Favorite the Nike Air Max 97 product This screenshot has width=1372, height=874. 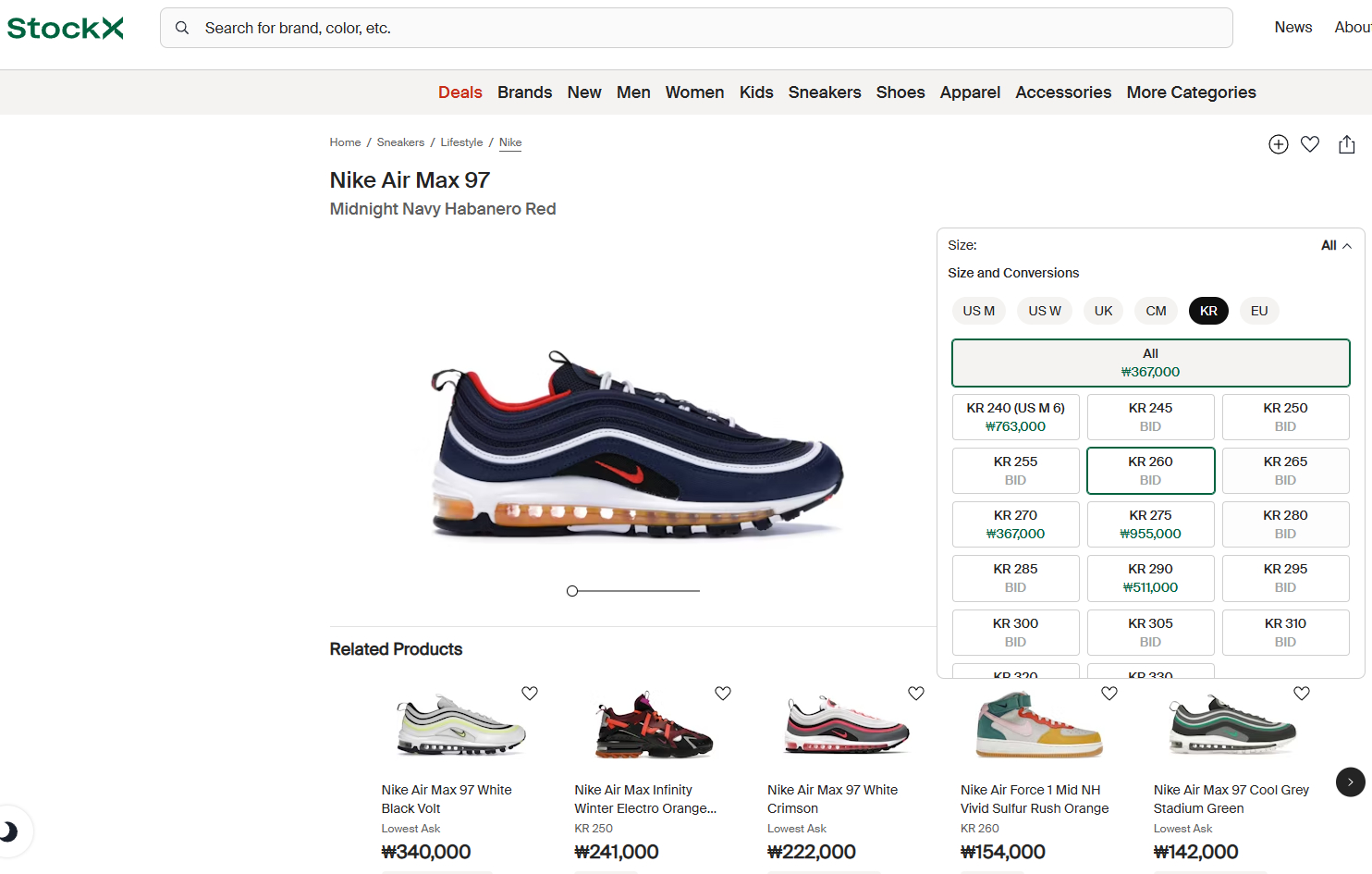[x=1310, y=144]
